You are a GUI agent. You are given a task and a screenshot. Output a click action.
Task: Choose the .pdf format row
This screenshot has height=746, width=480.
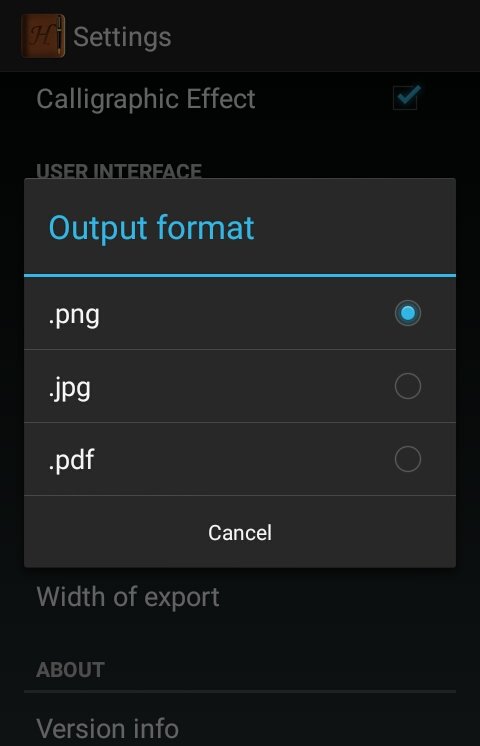240,459
